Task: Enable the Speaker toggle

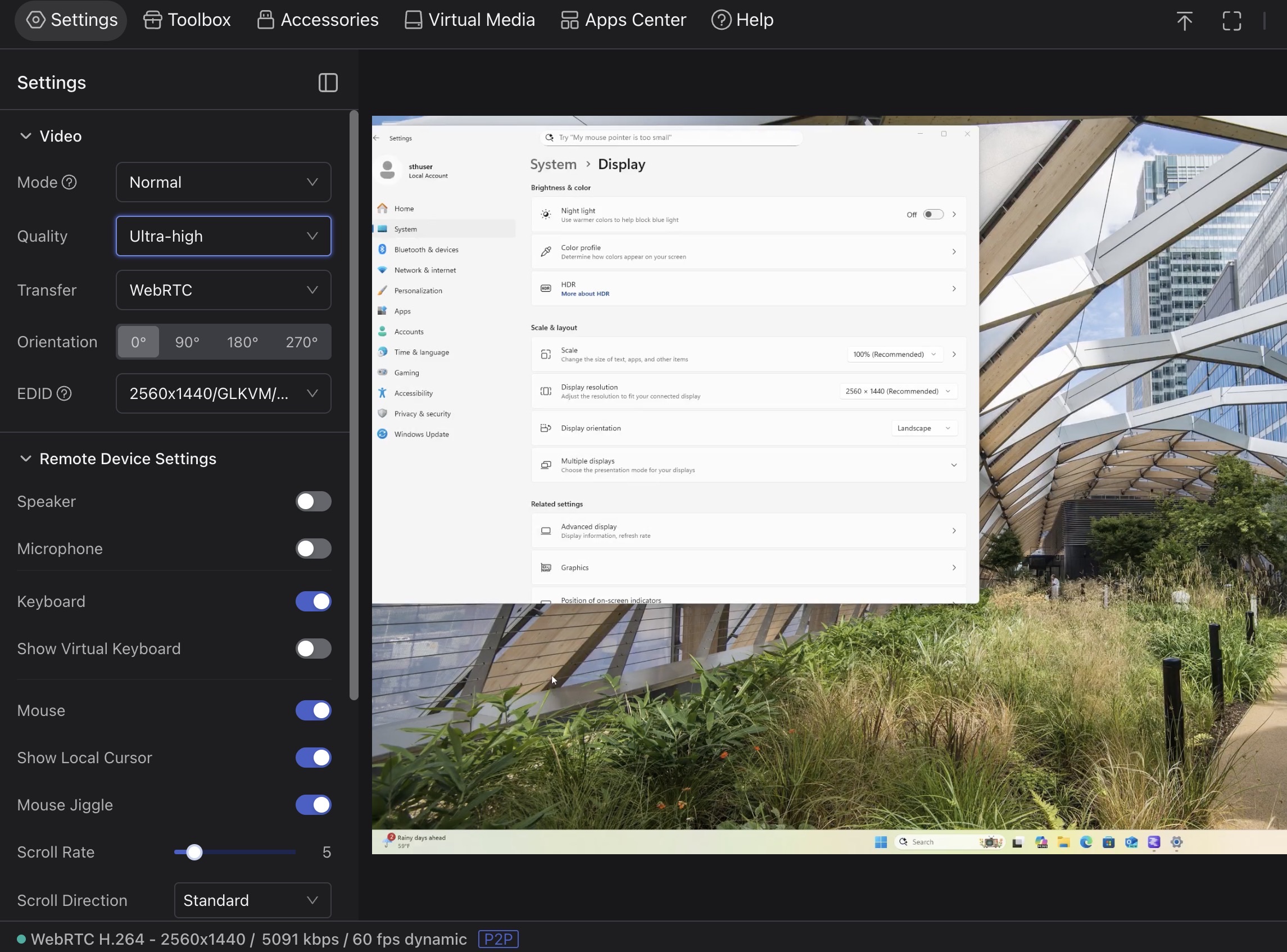Action: coord(313,501)
